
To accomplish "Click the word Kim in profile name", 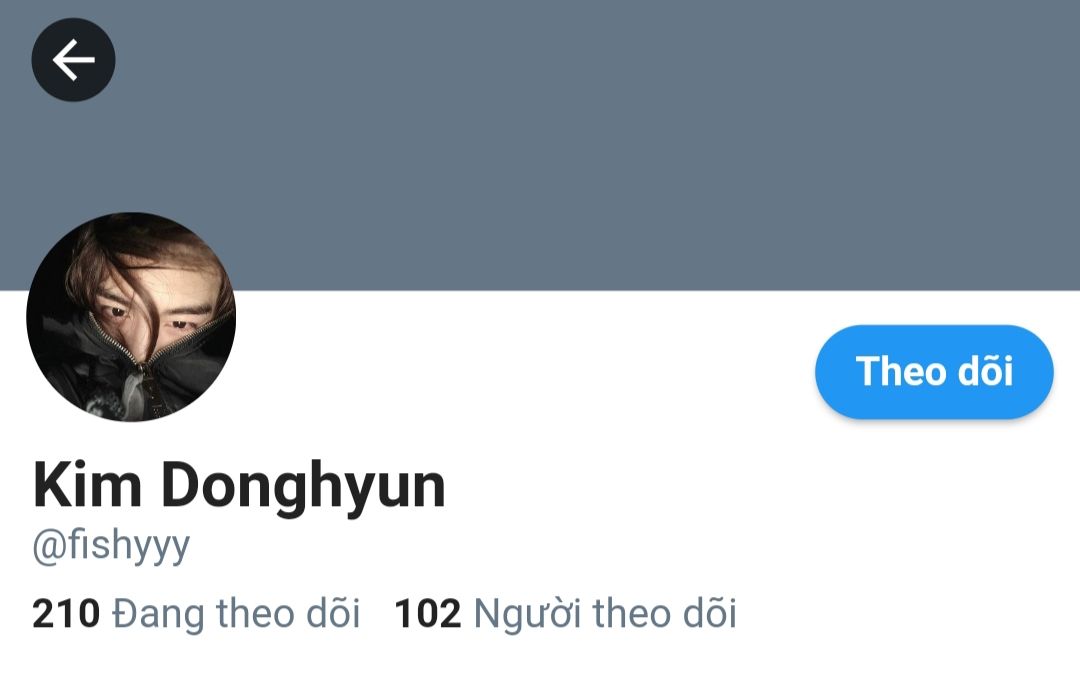I will click(x=87, y=485).
